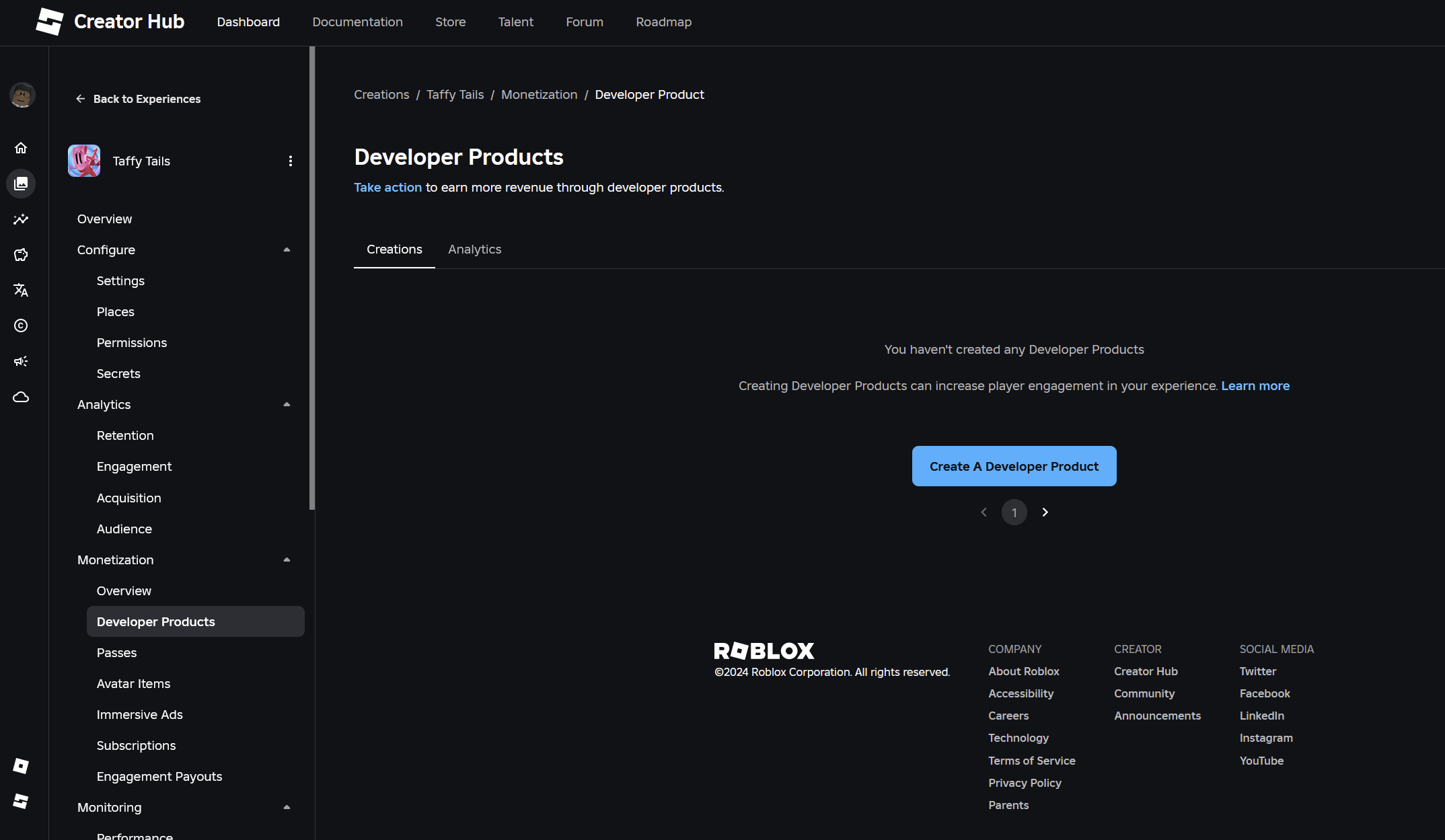The image size is (1445, 840).
Task: Click your profile avatar picture
Action: (x=22, y=96)
